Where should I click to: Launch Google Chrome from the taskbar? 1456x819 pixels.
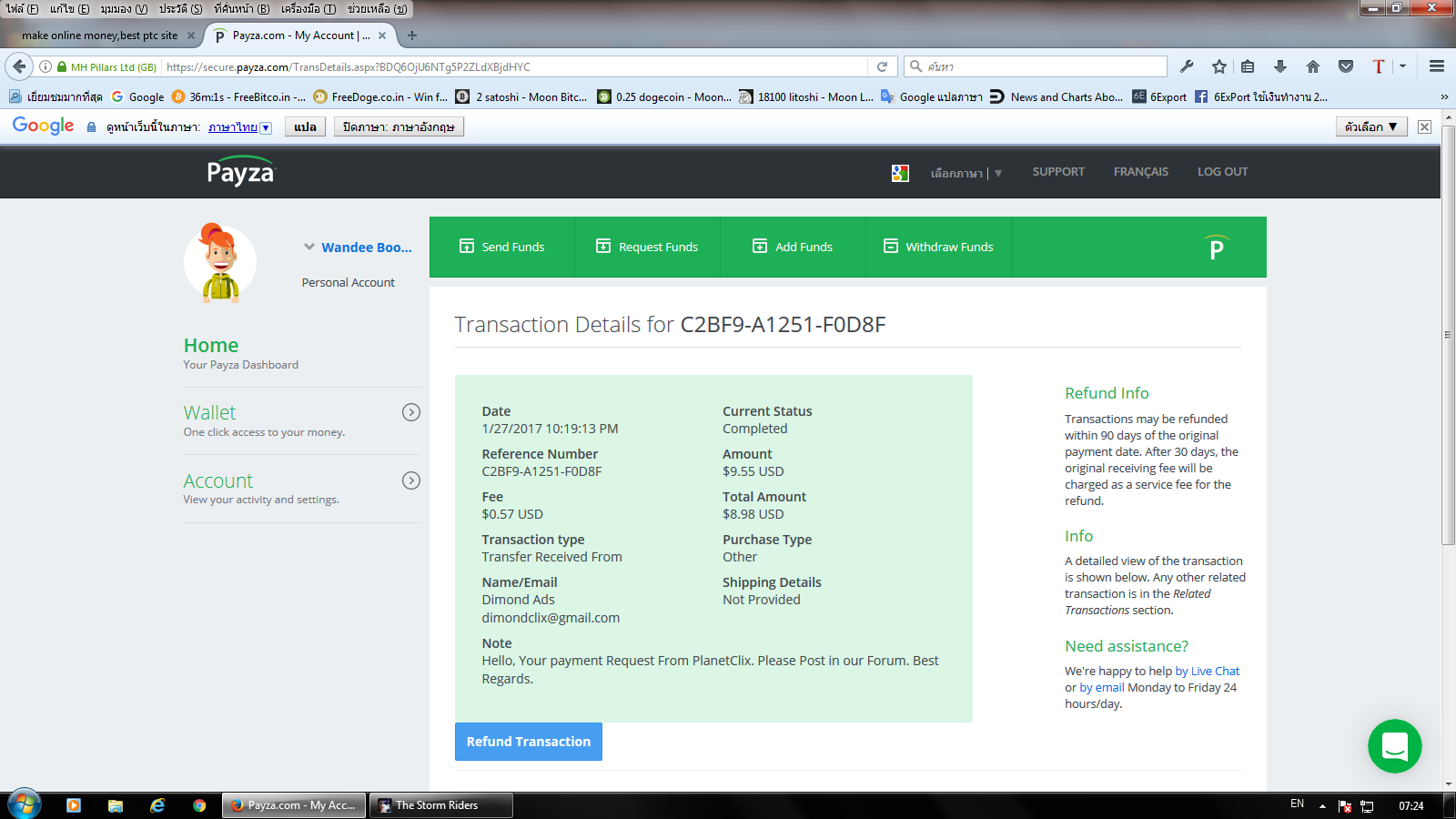click(199, 805)
